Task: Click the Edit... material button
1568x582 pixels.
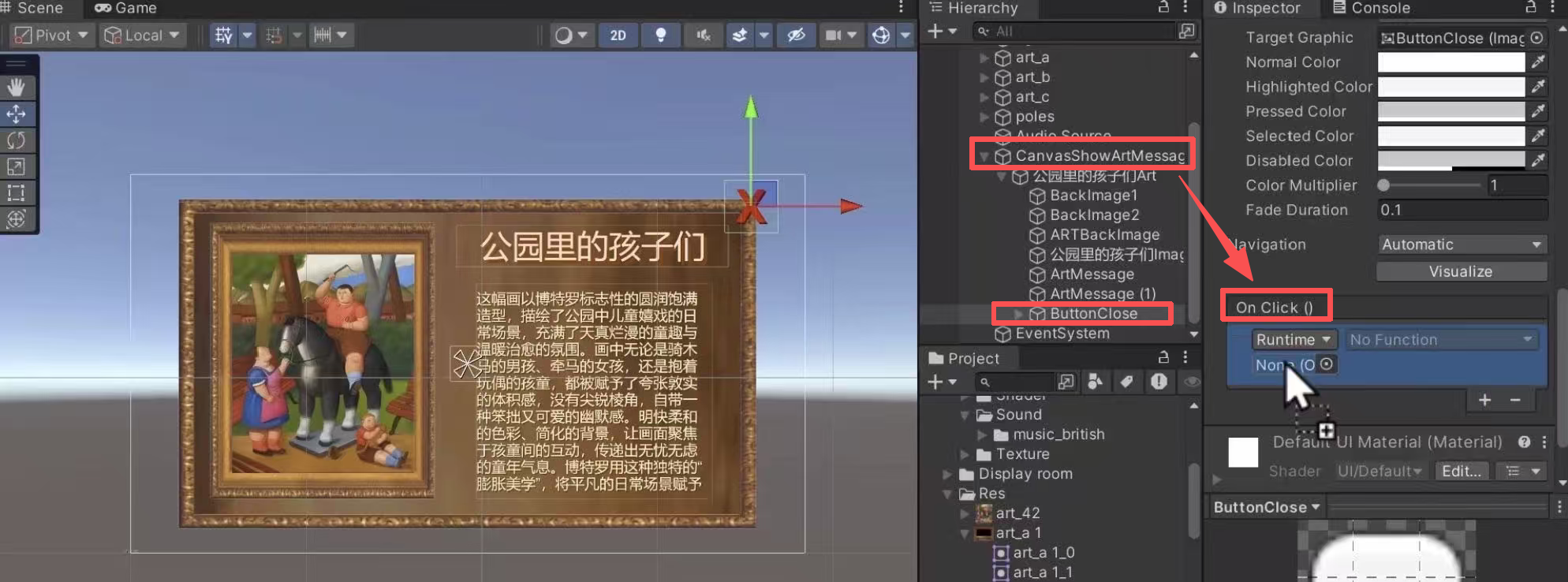Action: click(1462, 471)
